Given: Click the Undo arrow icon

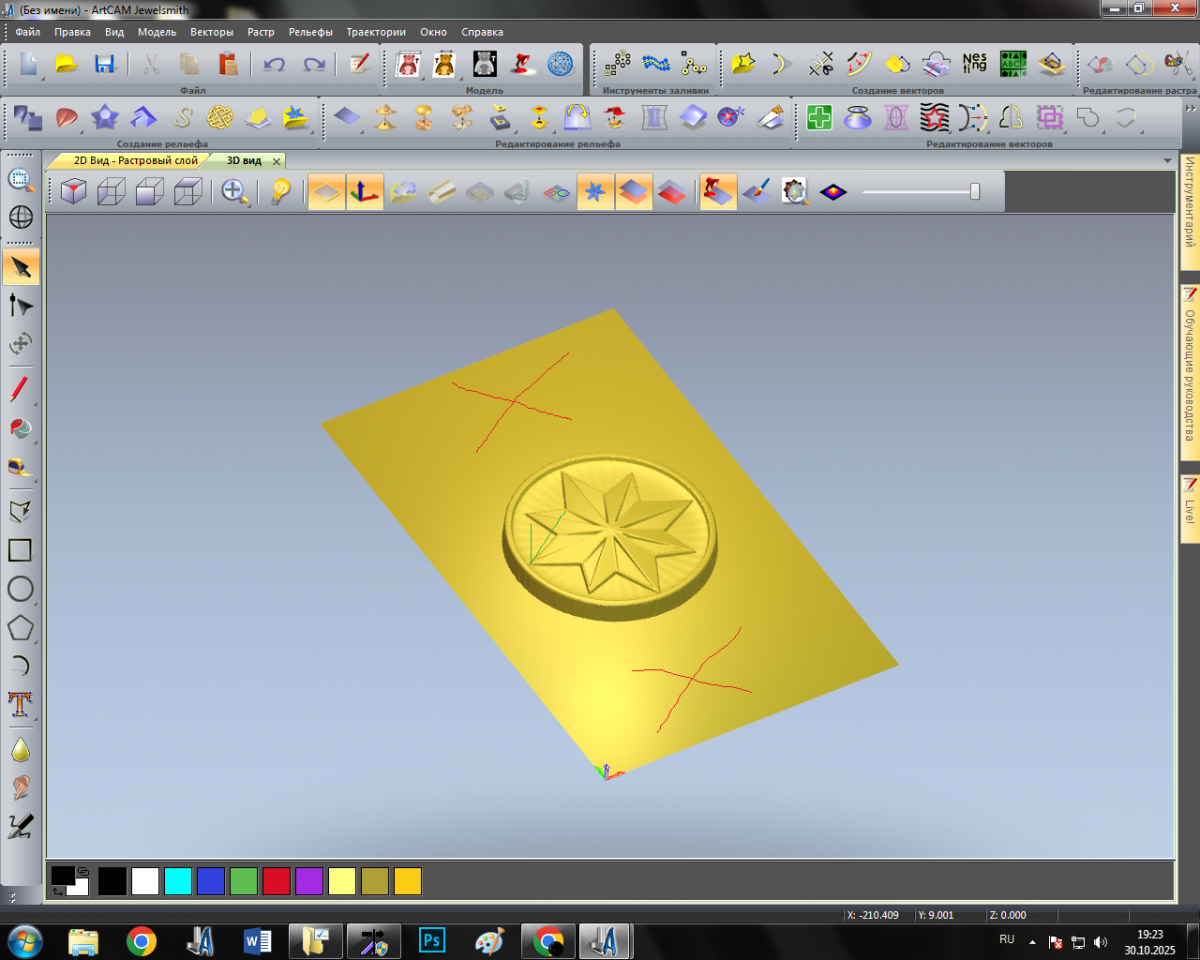Looking at the screenshot, I should [x=273, y=65].
